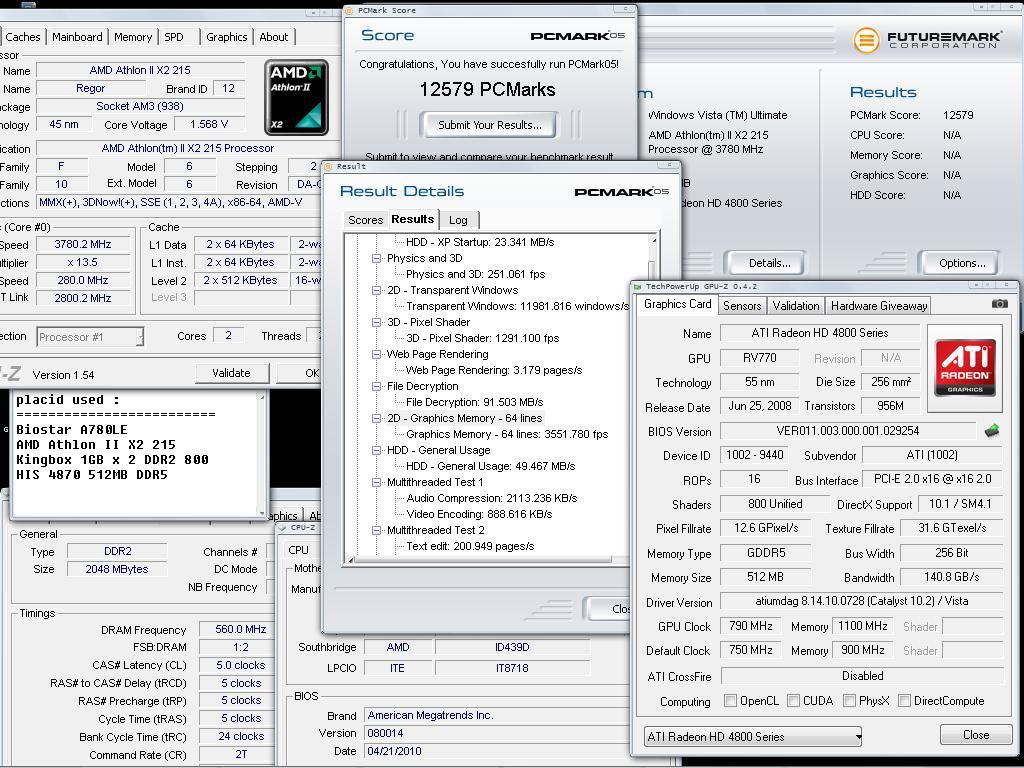Click the BIOS Version field value
The height and width of the screenshot is (768, 1024).
pyautogui.click(x=847, y=431)
